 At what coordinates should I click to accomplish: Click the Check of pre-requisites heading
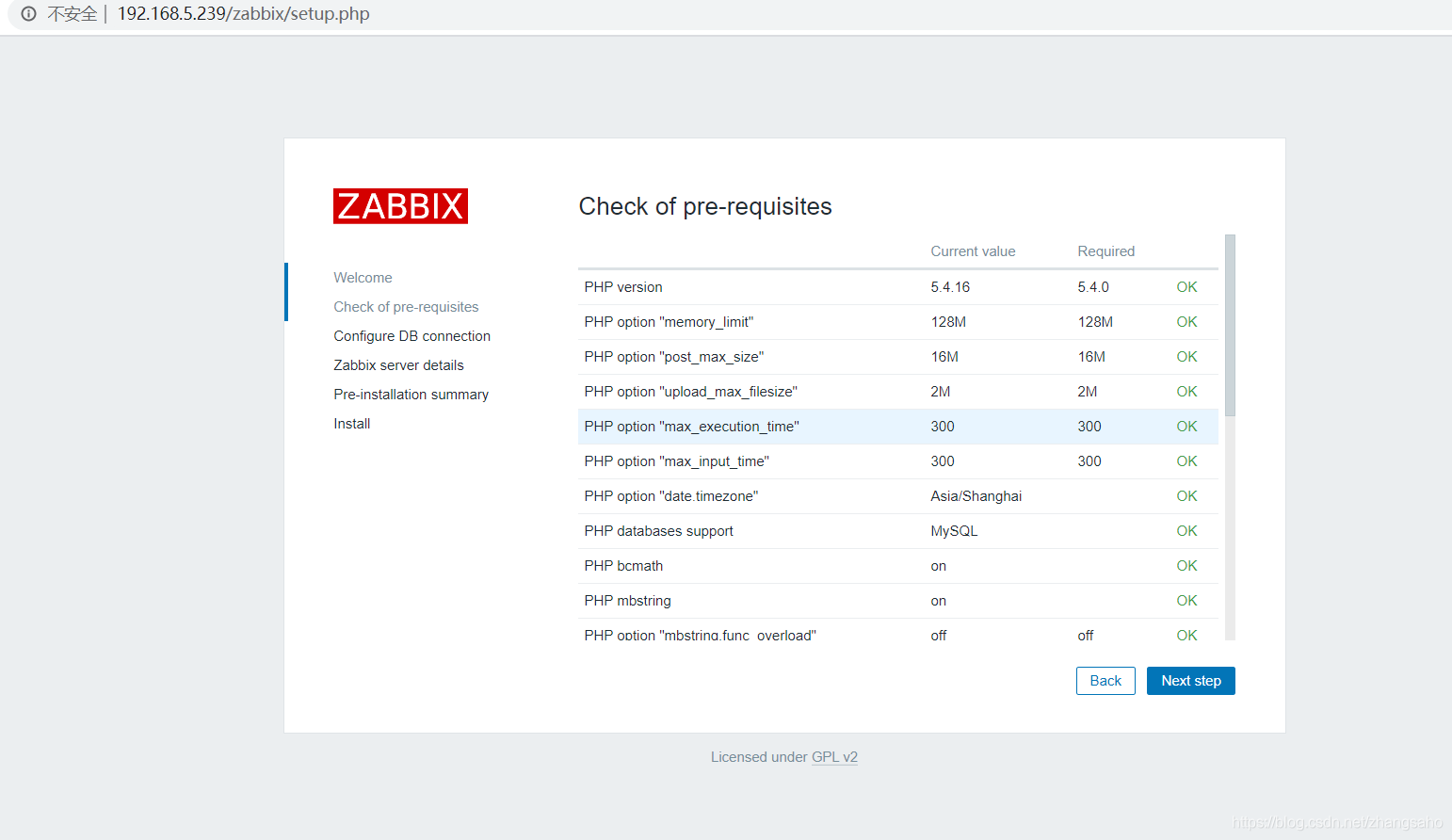[705, 206]
